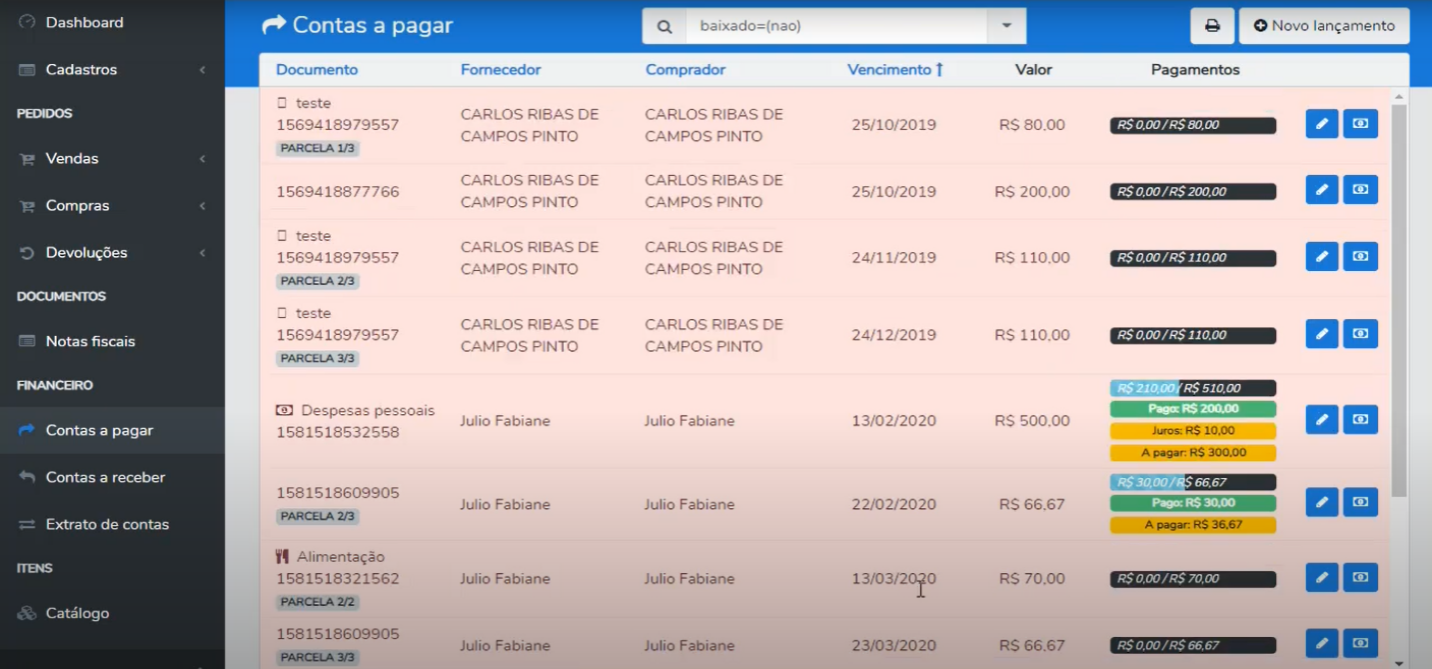Edit the 25/10/2019 R$ 80,00 entry
1432x669 pixels.
click(x=1322, y=124)
